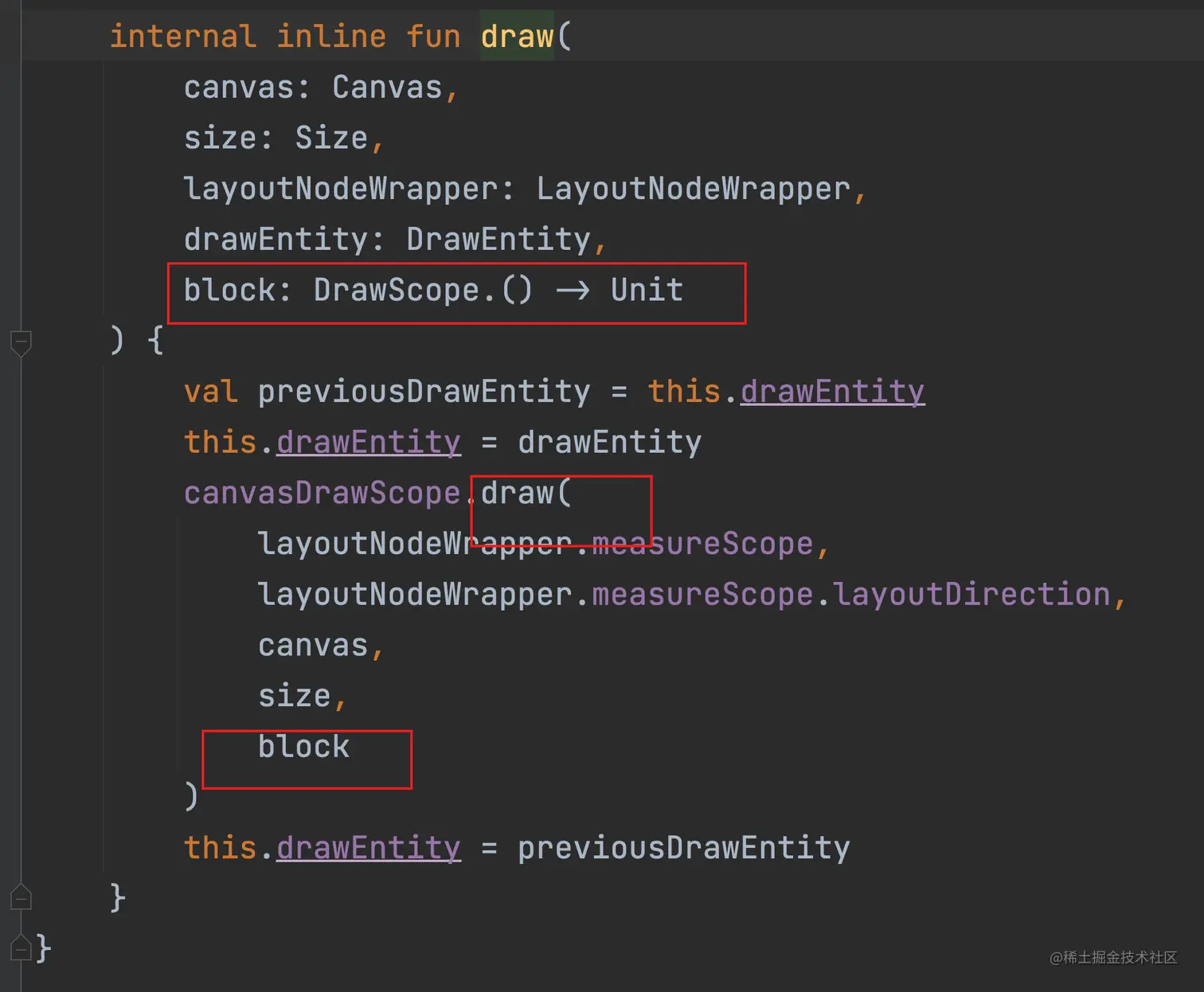Click the previousDrawEntity variable declaration

click(424, 392)
